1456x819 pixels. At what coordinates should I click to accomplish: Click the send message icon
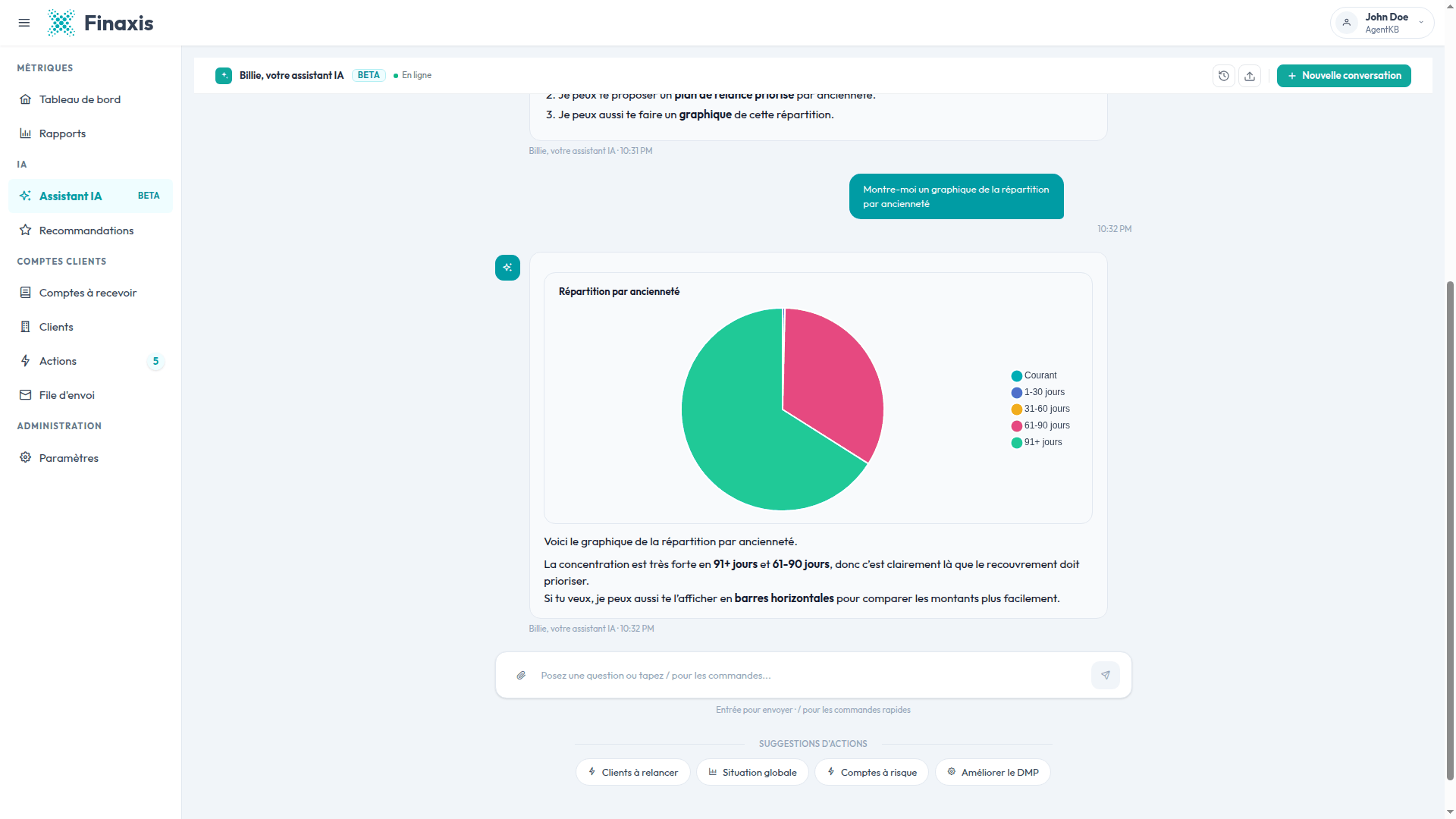click(x=1106, y=675)
